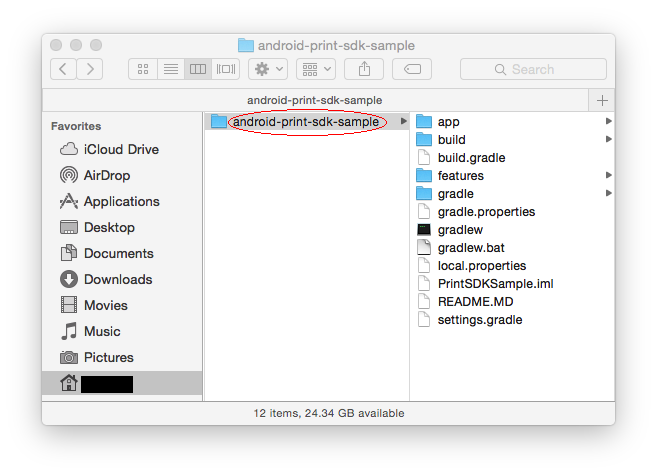Click the Favorites sidebar heading

tap(76, 126)
